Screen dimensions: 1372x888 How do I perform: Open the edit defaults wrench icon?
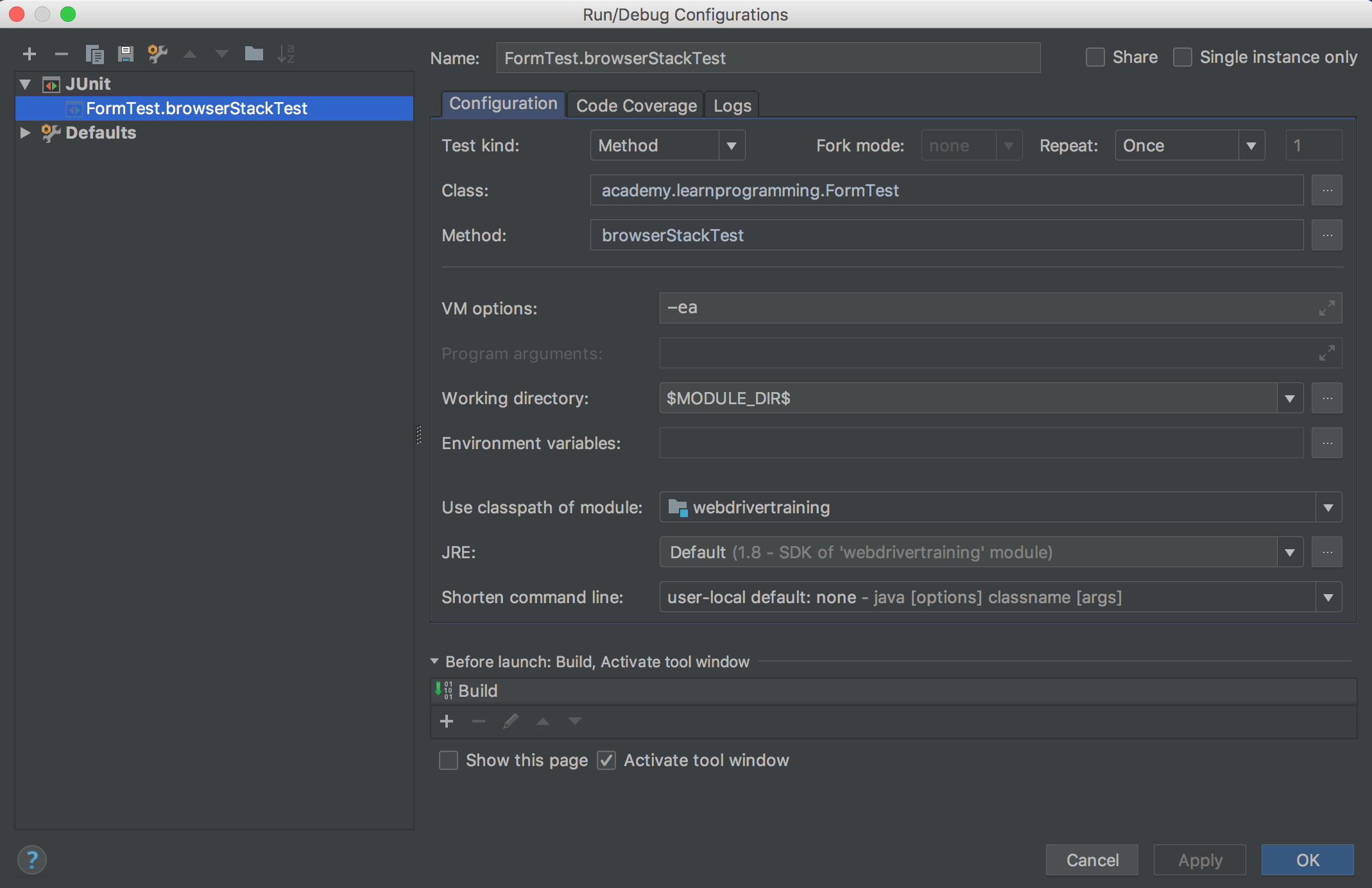157,54
